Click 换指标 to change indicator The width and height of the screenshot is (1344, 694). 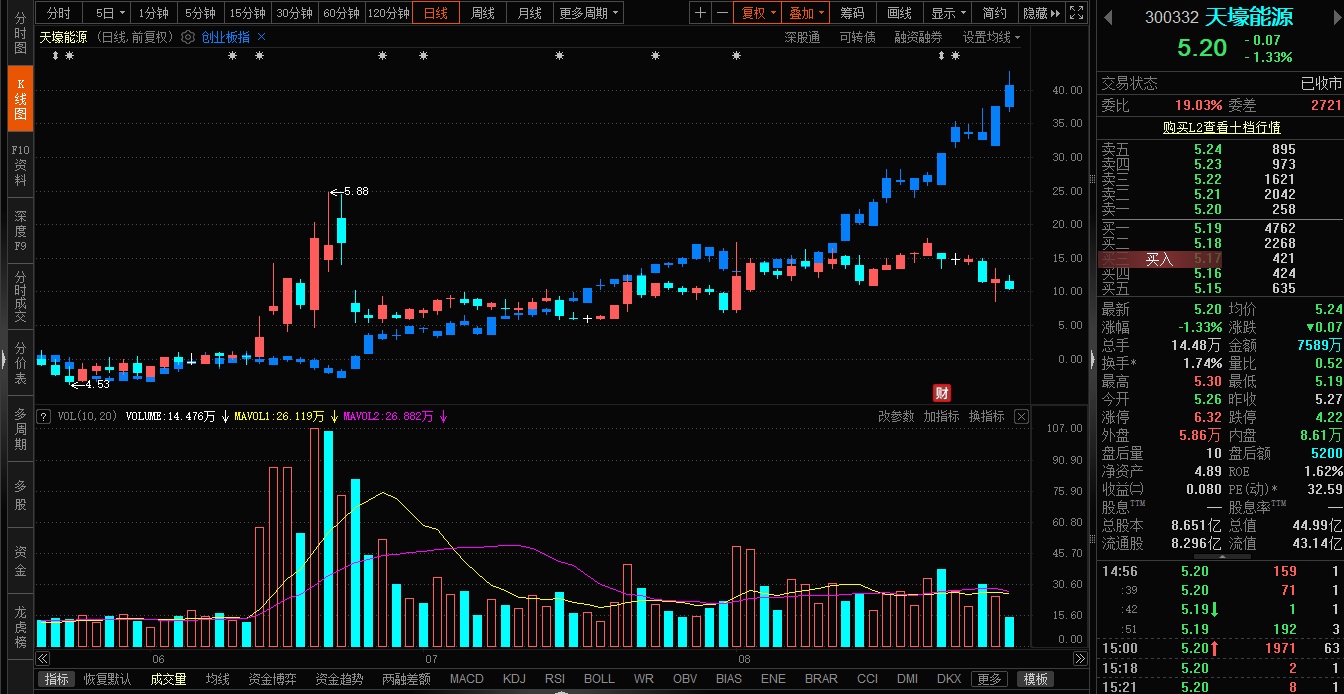986,416
